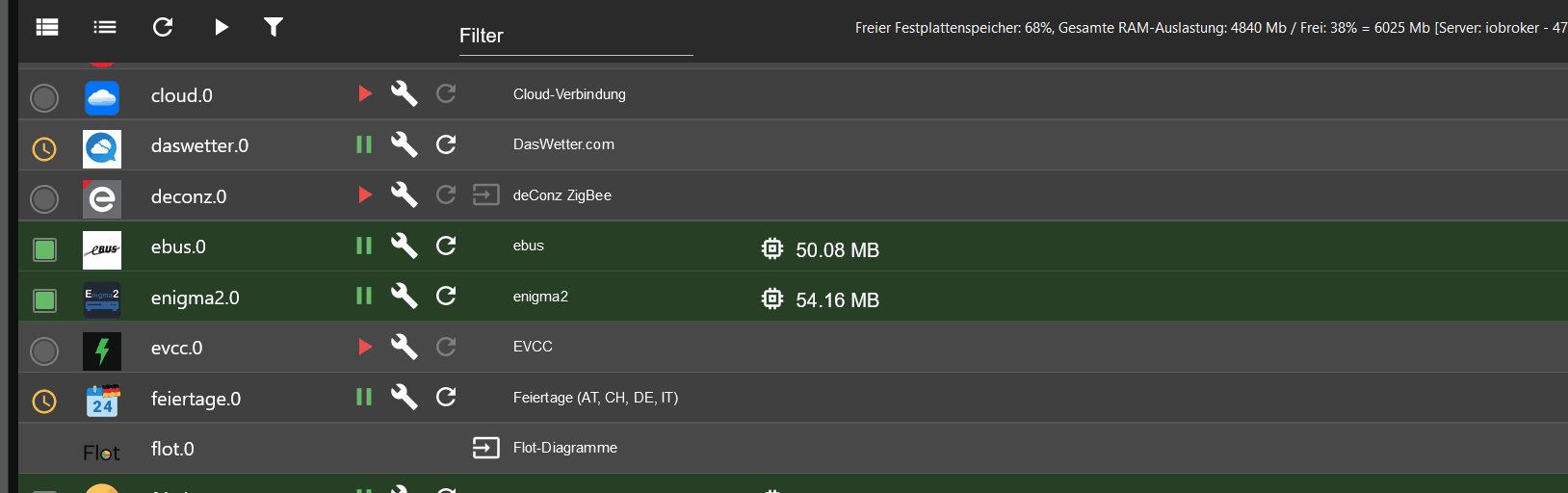Start the cloud.0 instance
Image resolution: width=1568 pixels, height=493 pixels.
365,93
